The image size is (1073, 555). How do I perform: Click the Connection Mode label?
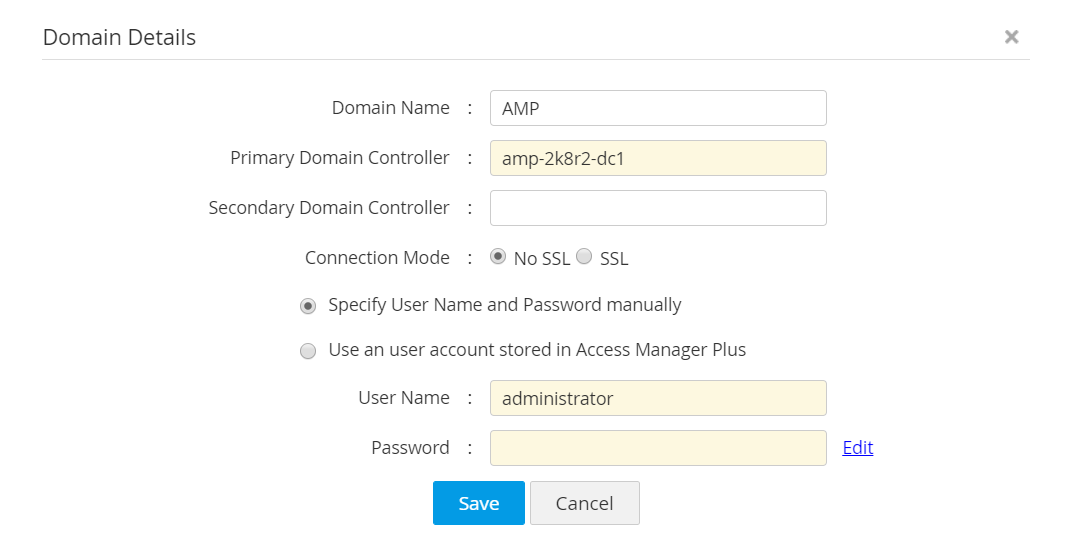pos(377,258)
